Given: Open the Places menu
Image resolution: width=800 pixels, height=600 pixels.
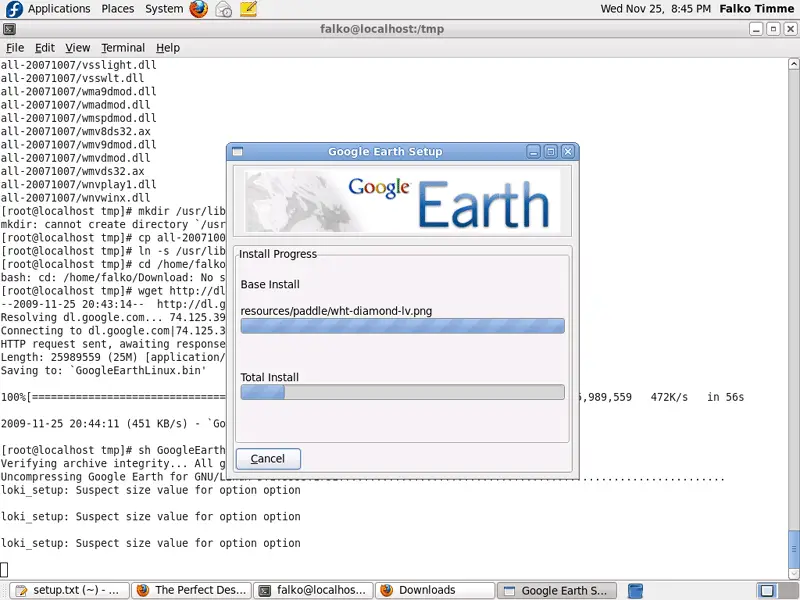Looking at the screenshot, I should click(118, 9).
